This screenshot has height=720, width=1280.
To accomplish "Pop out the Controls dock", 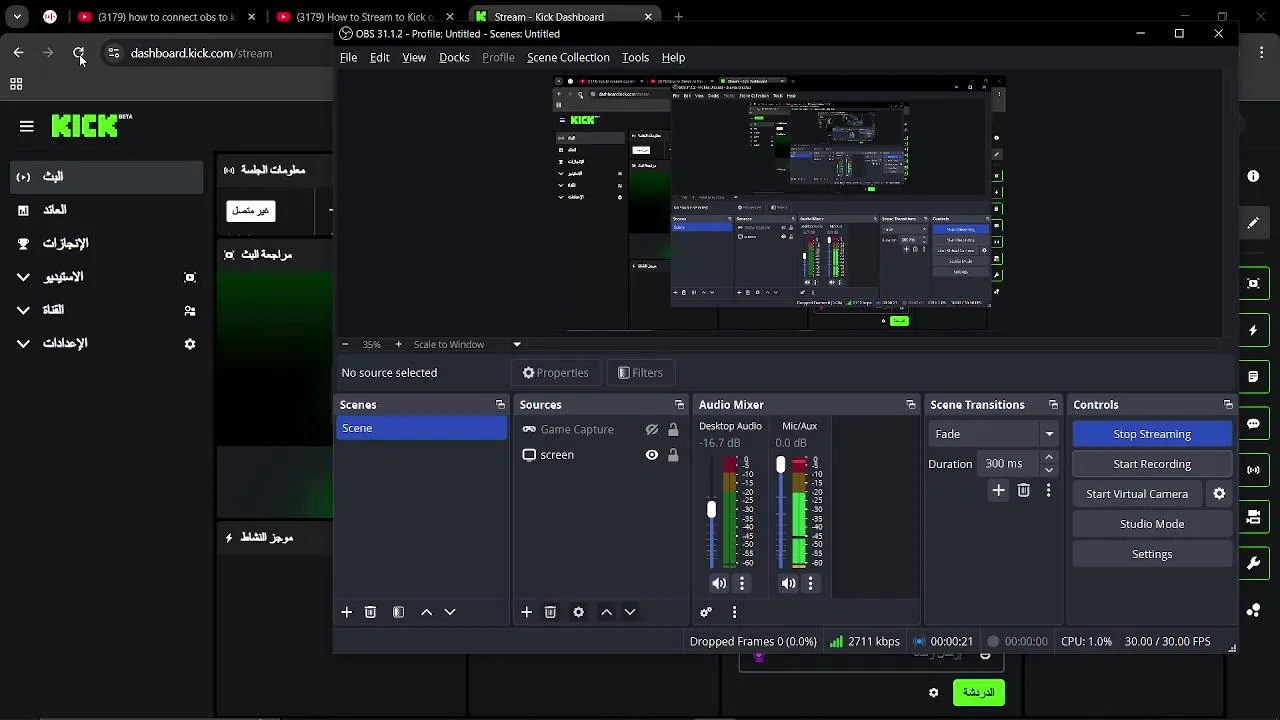I will click(x=1228, y=405).
